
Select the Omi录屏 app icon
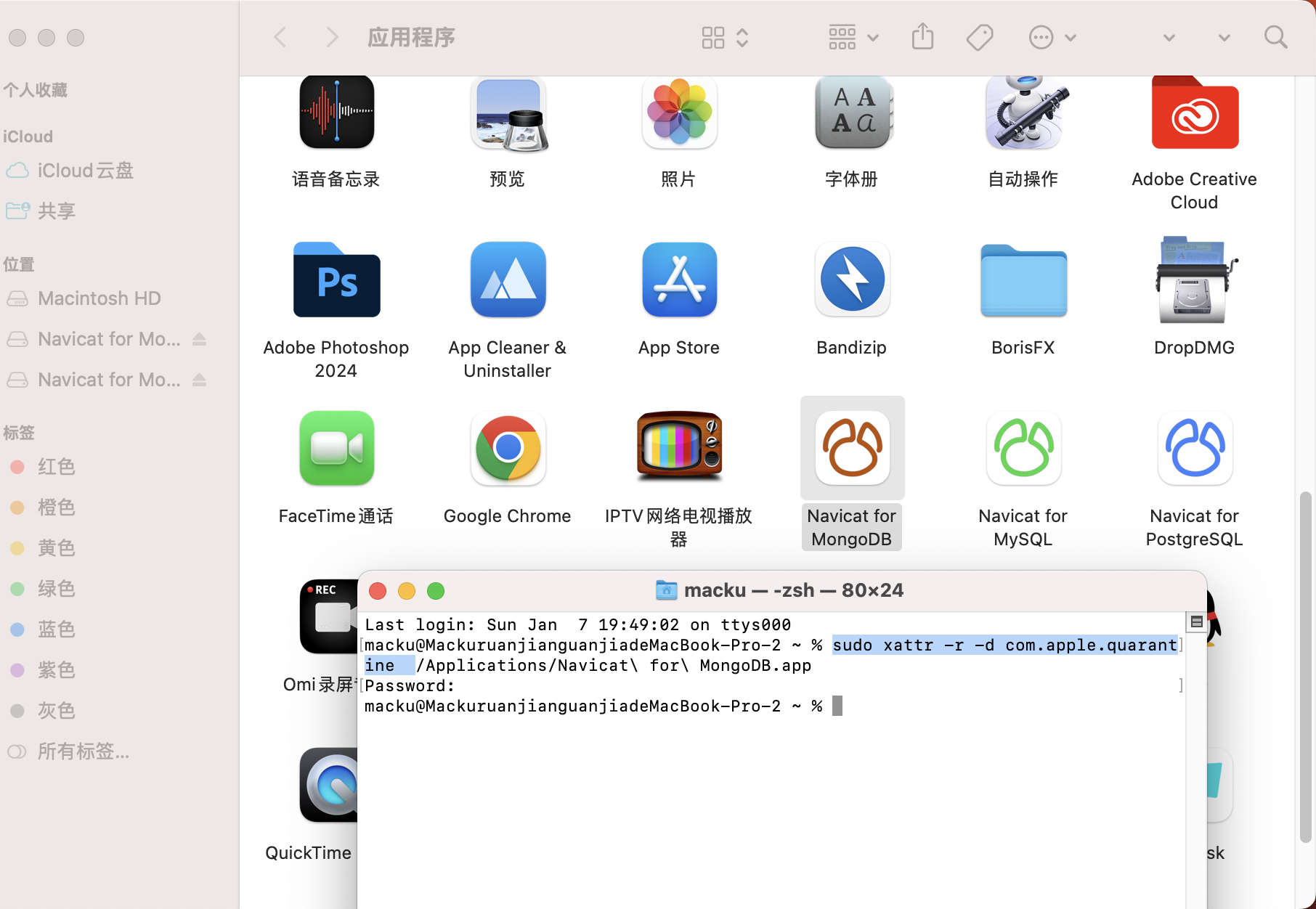[328, 616]
